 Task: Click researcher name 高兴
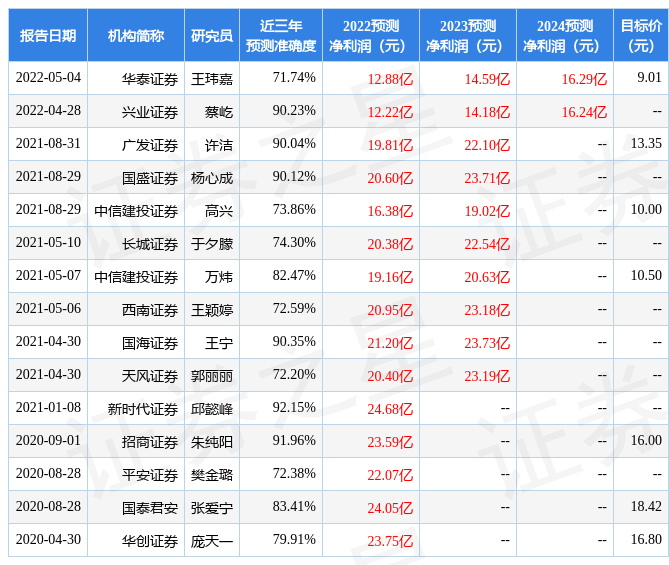[x=219, y=211]
